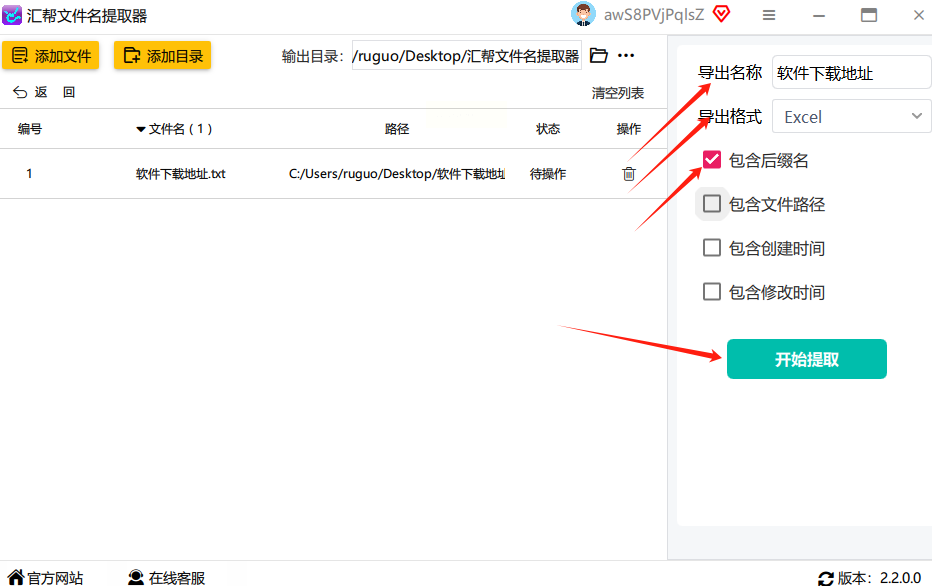
Task: Maximize the application window
Action: pyautogui.click(x=869, y=15)
